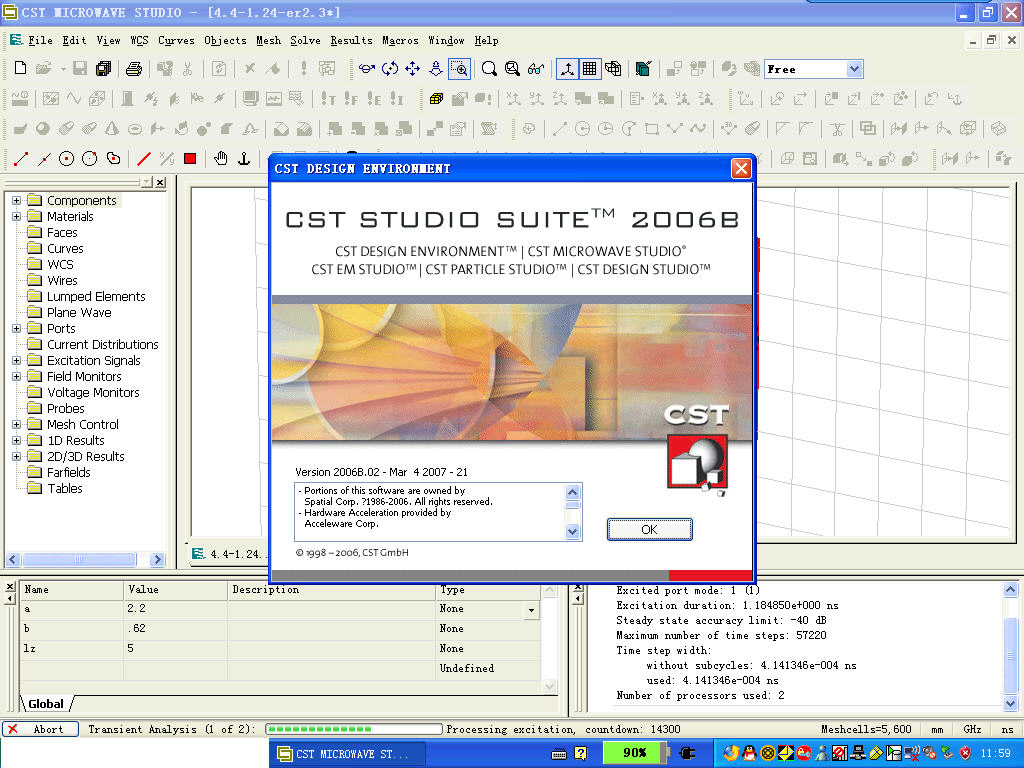The height and width of the screenshot is (768, 1024).
Task: Pick the edge midpoint pick tool
Action: point(44,159)
